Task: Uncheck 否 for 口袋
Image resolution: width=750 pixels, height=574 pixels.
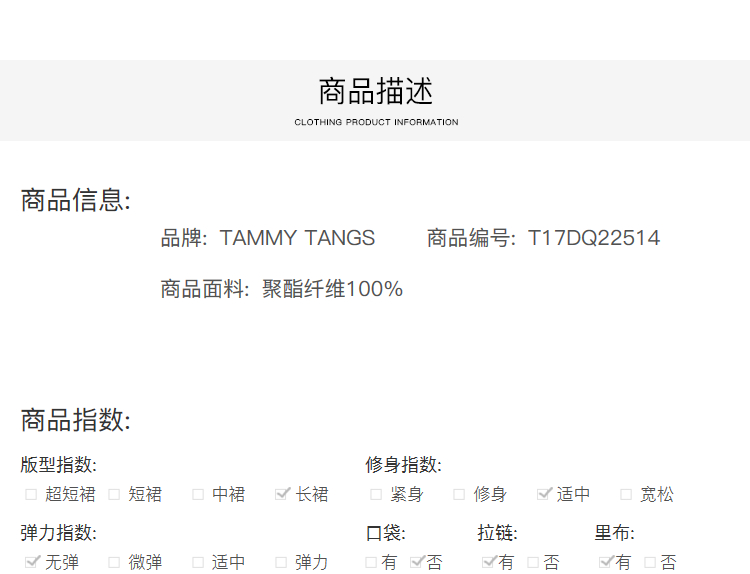Action: pyautogui.click(x=417, y=562)
